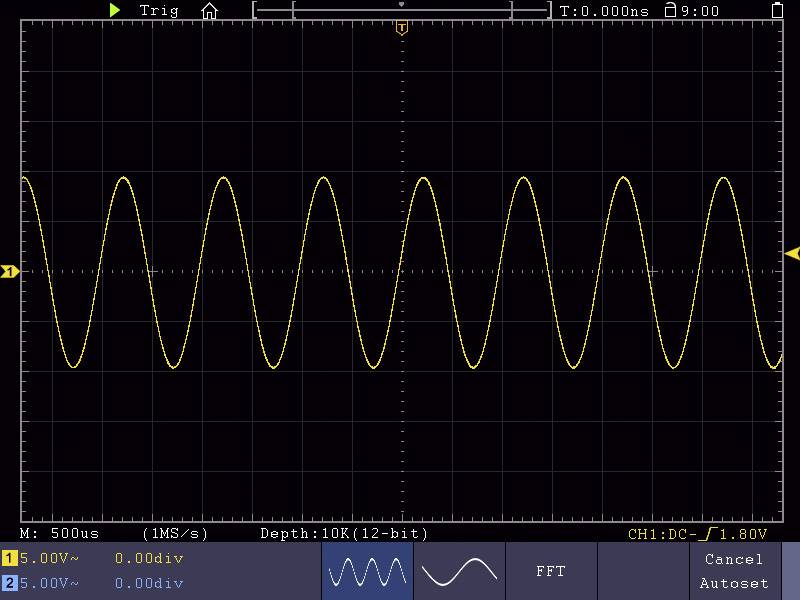The height and width of the screenshot is (600, 800).
Task: Toggle channel 1 on or off
Action: (x=8, y=559)
